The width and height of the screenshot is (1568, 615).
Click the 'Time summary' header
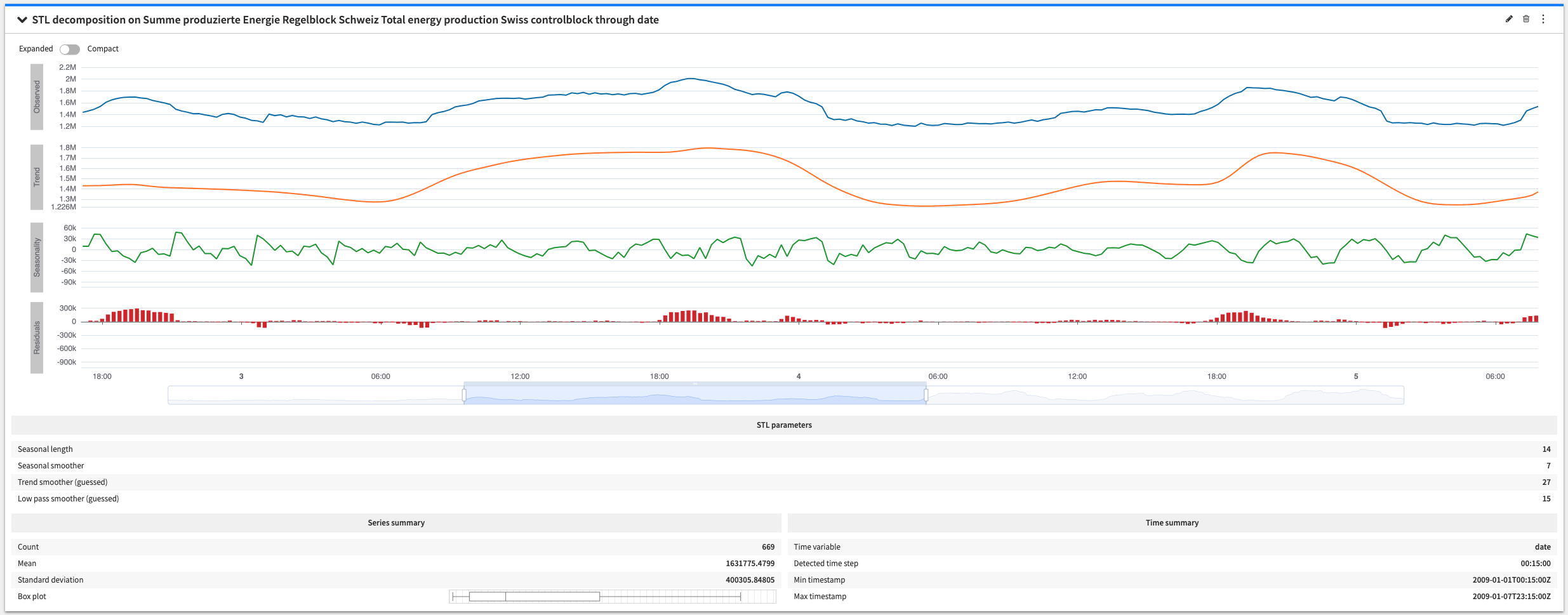(x=1172, y=523)
